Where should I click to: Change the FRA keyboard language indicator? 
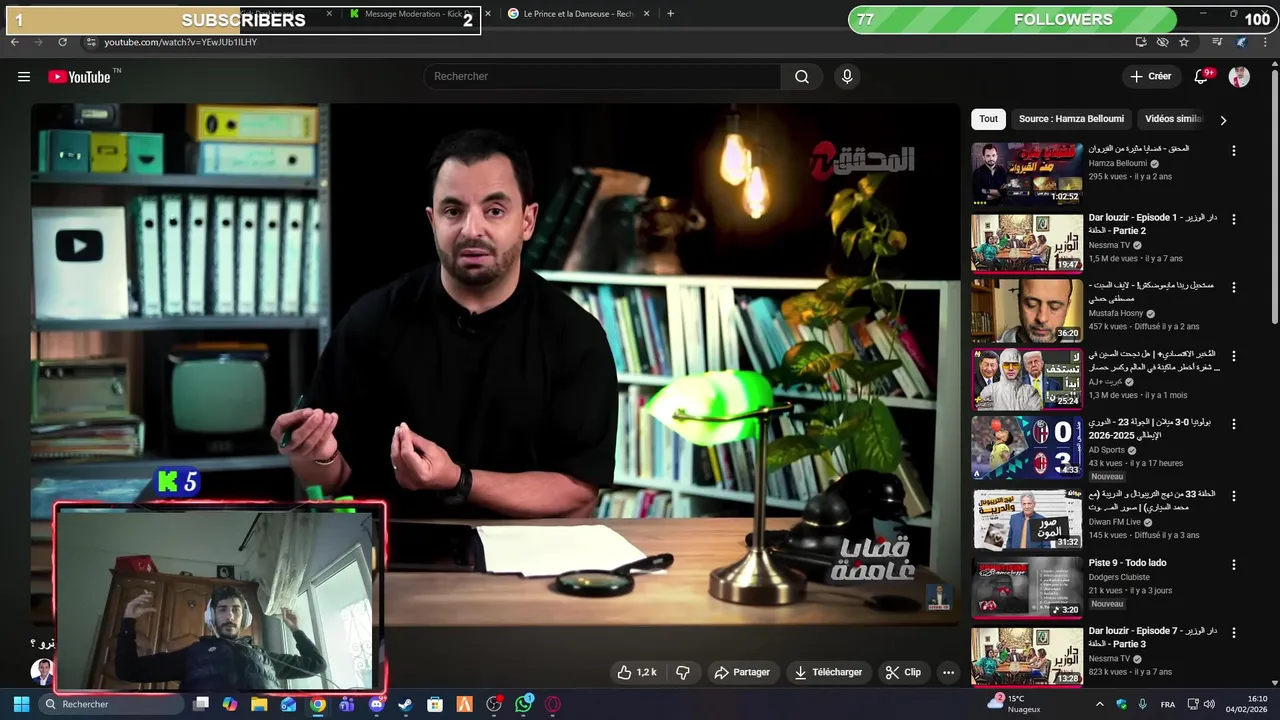pyautogui.click(x=1167, y=705)
